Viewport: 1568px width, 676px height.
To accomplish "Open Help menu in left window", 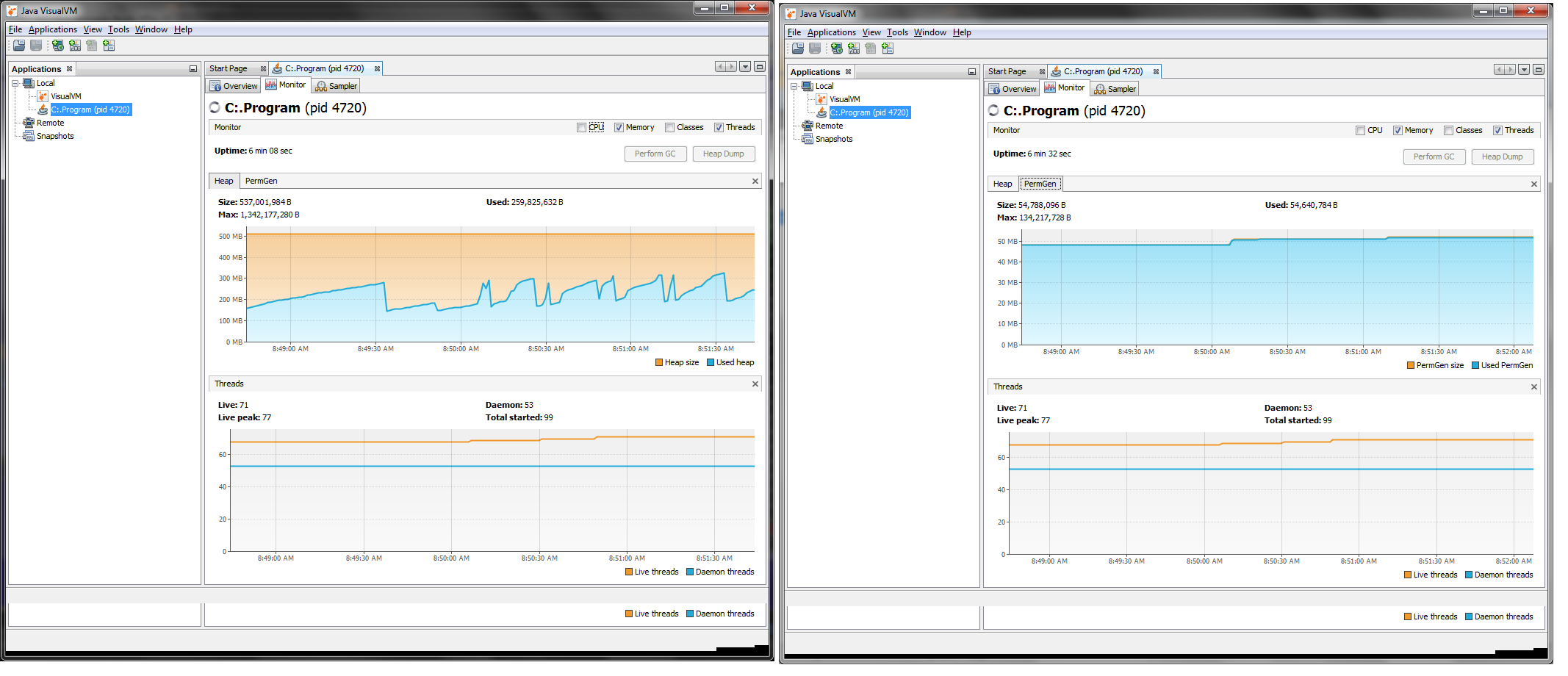I will pyautogui.click(x=183, y=29).
